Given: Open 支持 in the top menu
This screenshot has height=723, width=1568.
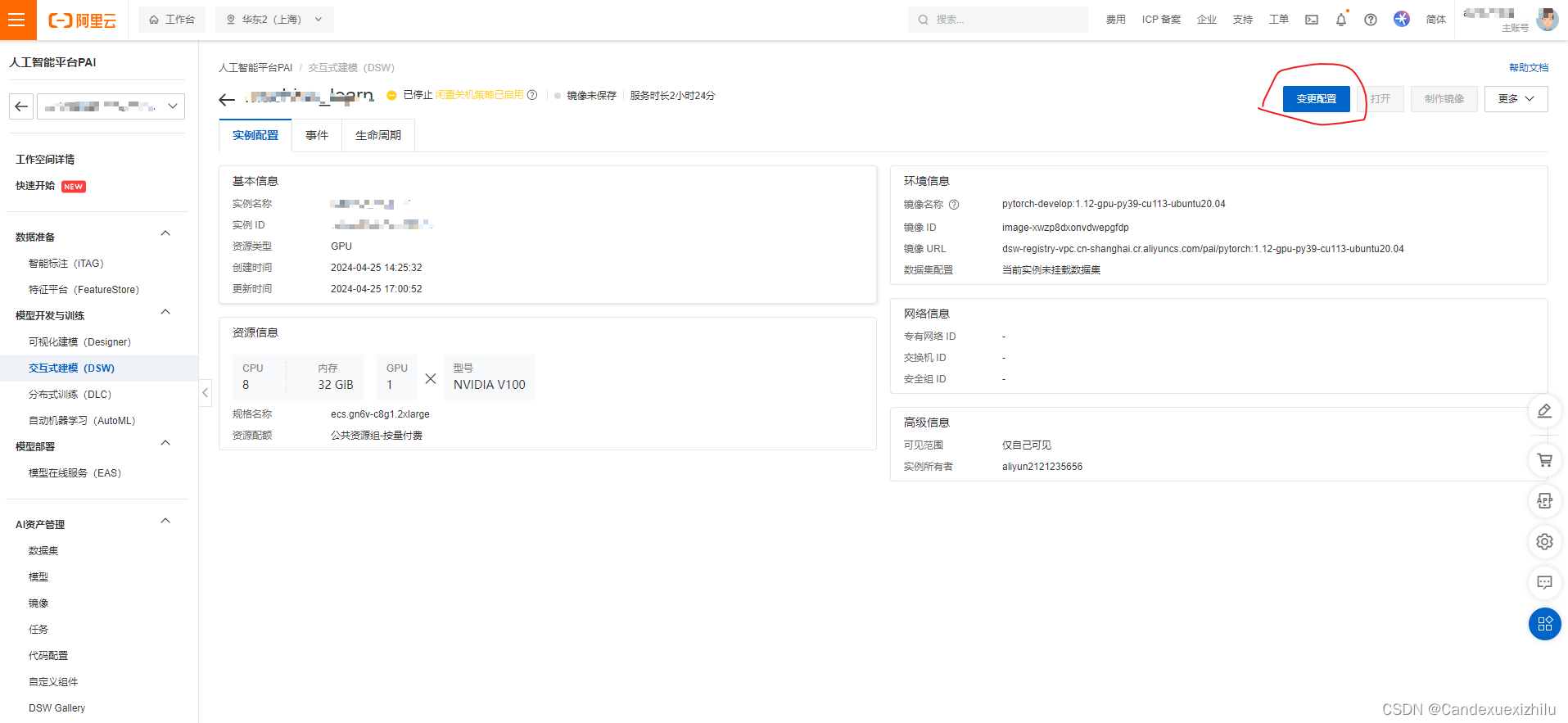Looking at the screenshot, I should pyautogui.click(x=1243, y=20).
